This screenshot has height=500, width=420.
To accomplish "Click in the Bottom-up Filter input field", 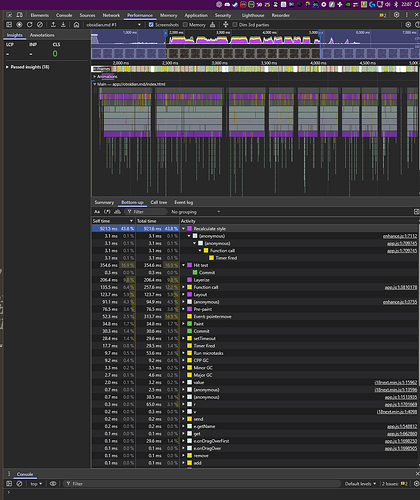I will coord(146,212).
